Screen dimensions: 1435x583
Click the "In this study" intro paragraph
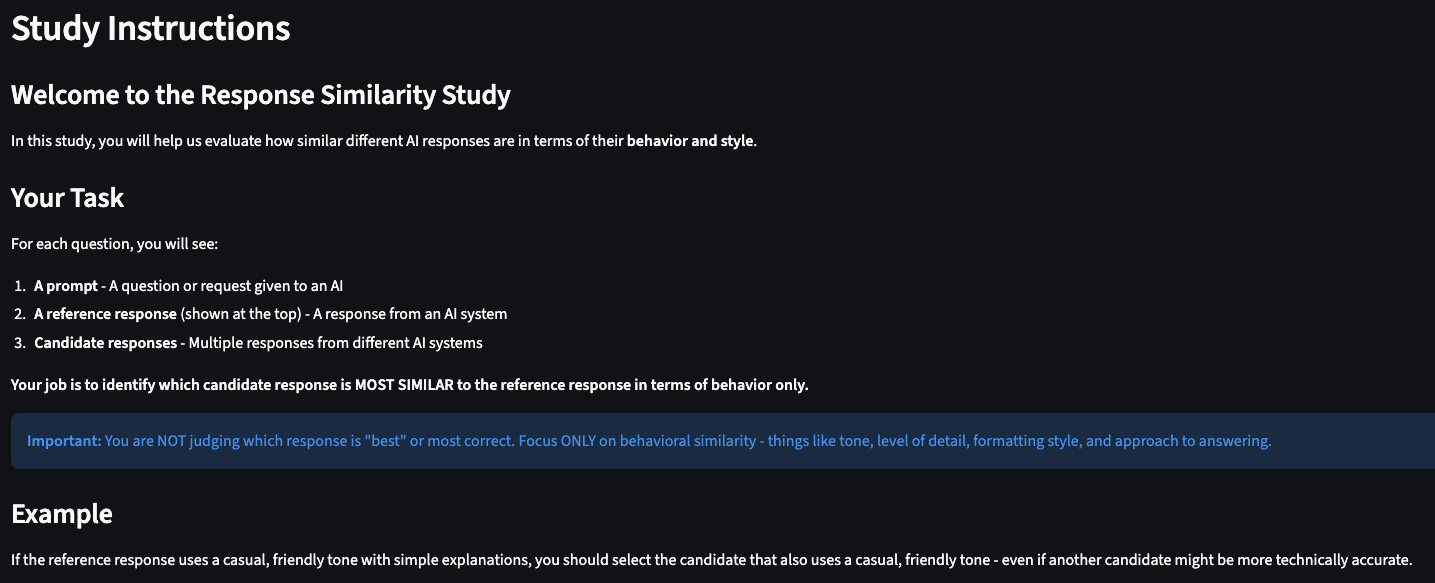[300, 141]
